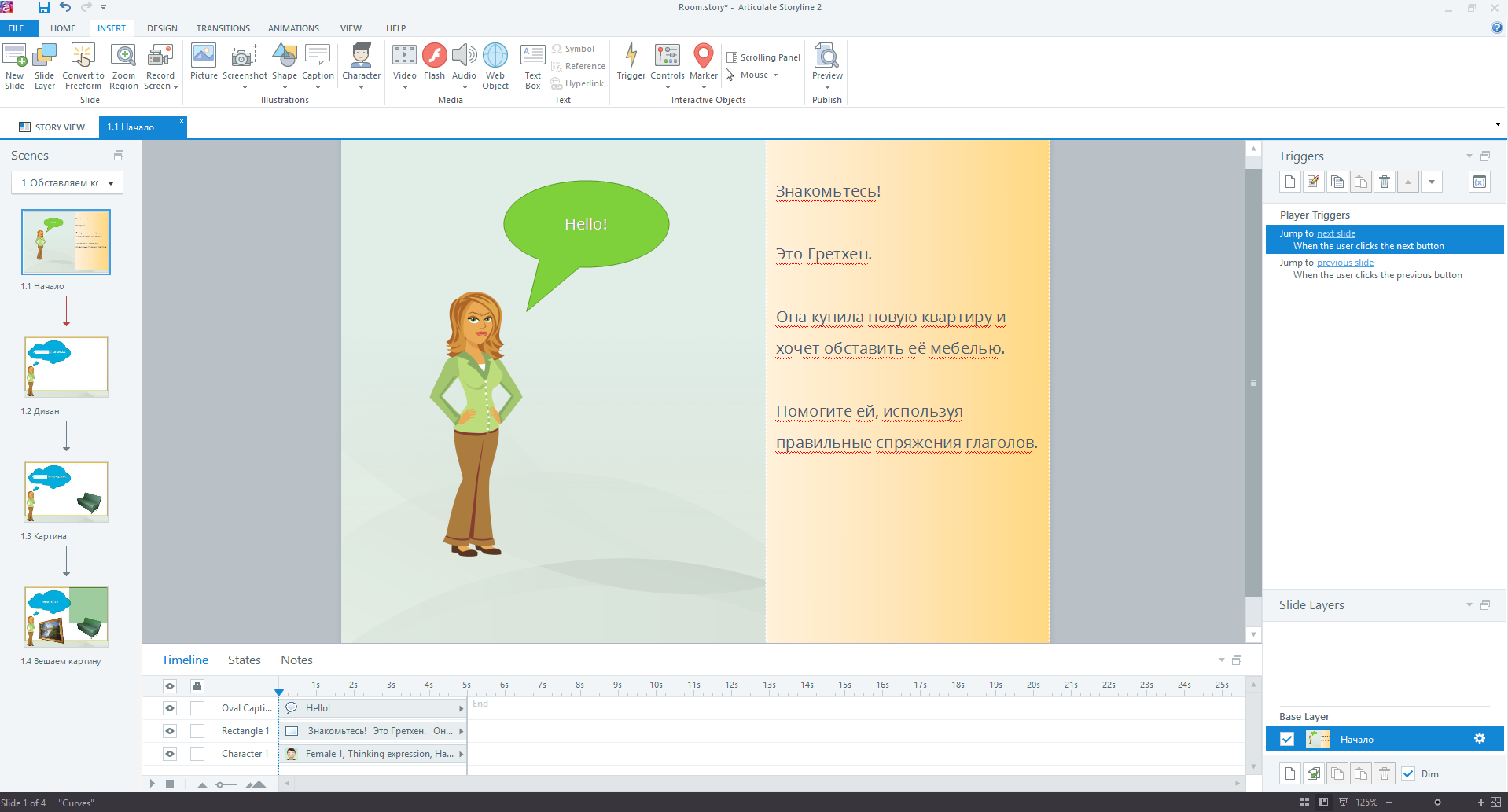Open slide tabs overflow arrow
The height and width of the screenshot is (812, 1508).
[1498, 125]
